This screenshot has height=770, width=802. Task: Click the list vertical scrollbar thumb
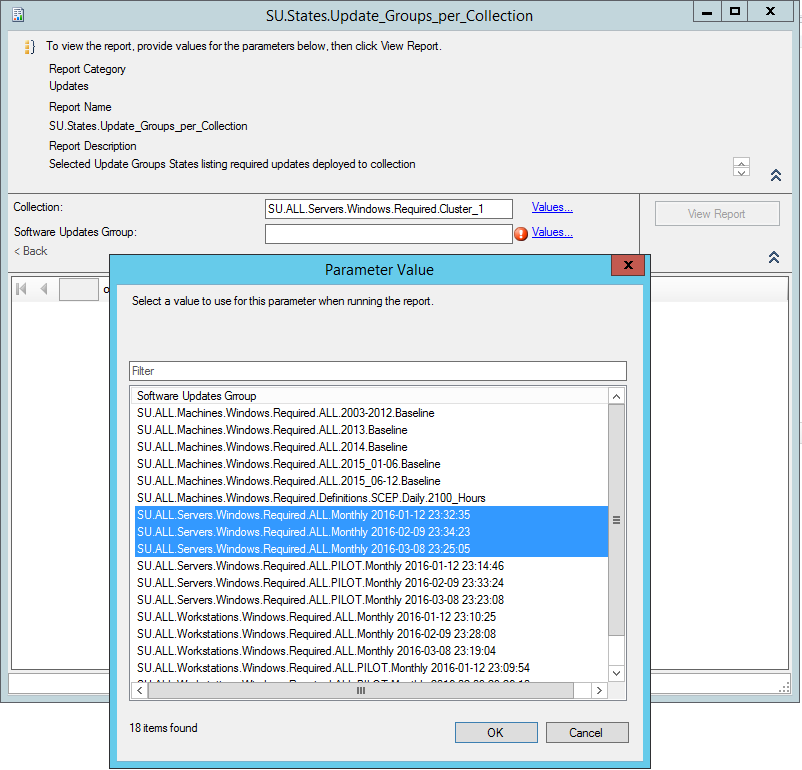pyautogui.click(x=616, y=520)
